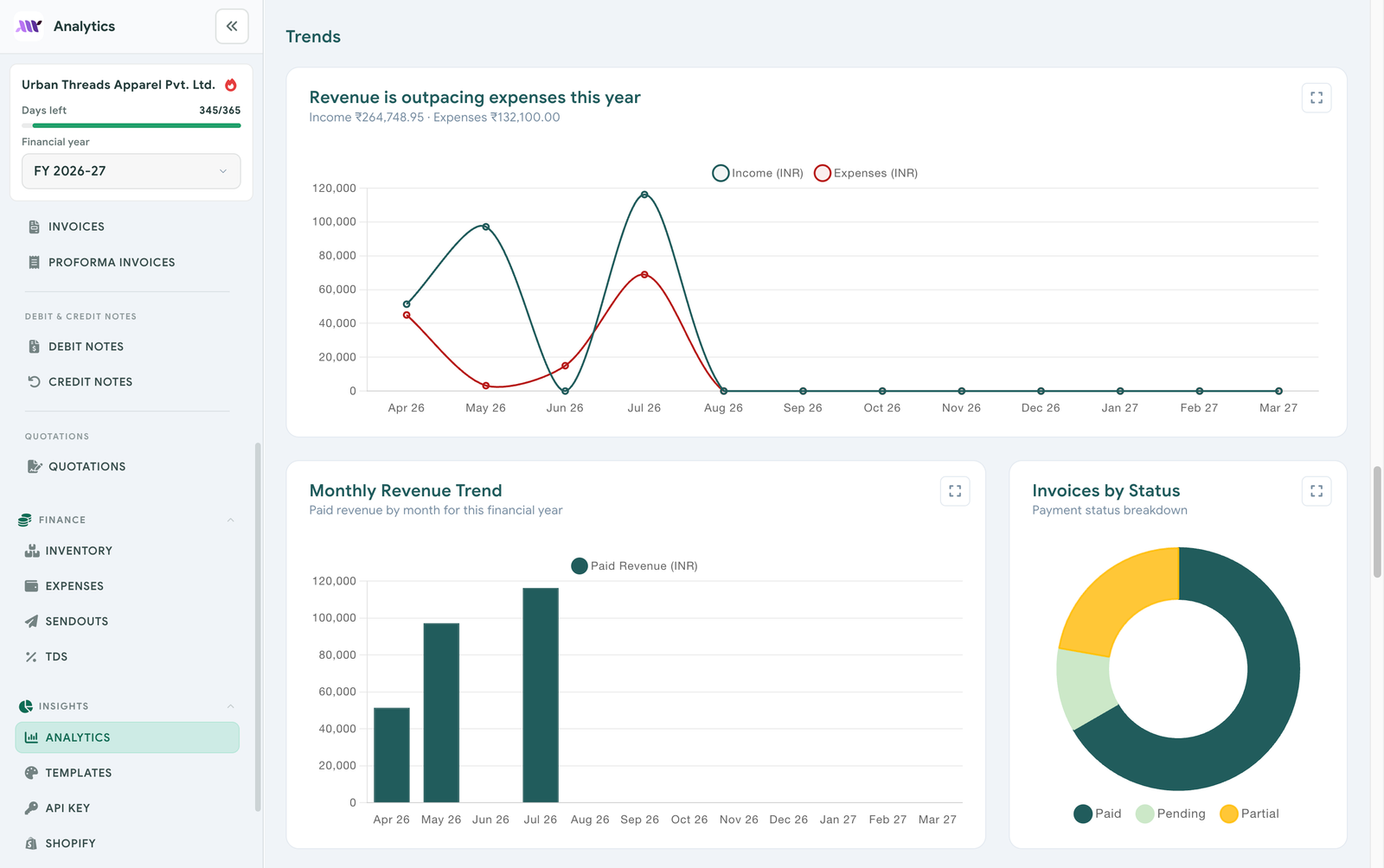Screen dimensions: 1384x868
Task: Click the Debit Notes icon
Action: [x=34, y=347]
